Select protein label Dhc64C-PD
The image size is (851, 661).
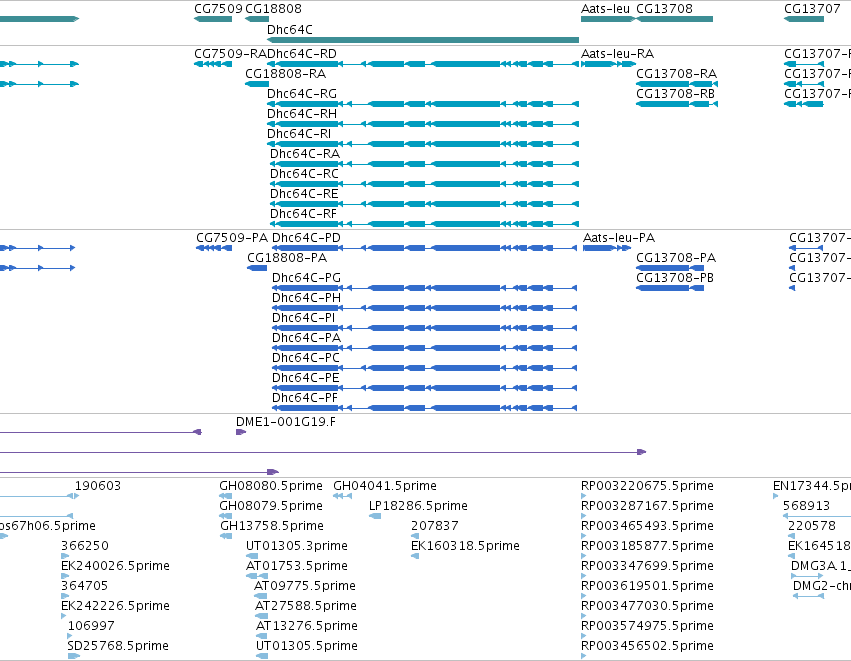[x=306, y=238]
